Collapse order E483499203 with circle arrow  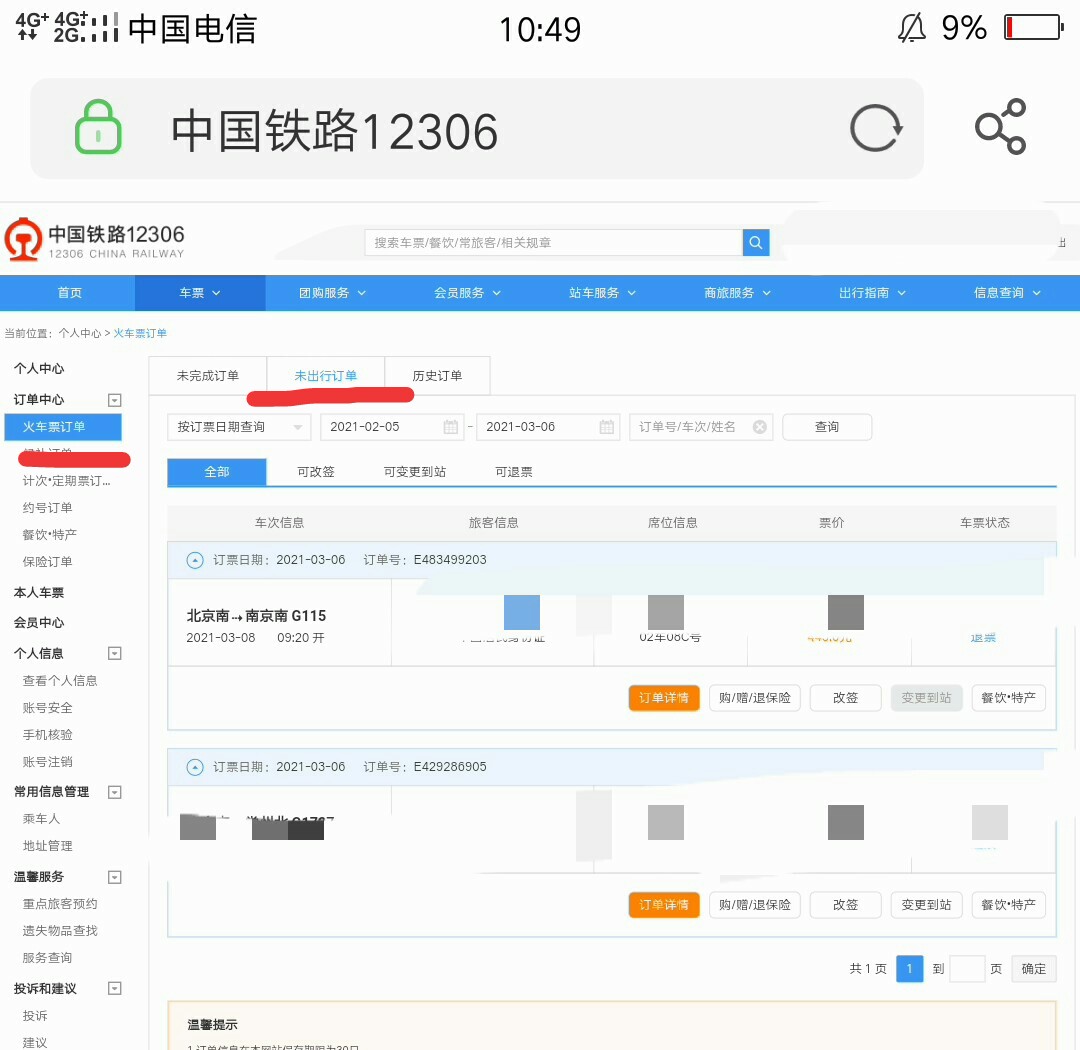pos(195,560)
